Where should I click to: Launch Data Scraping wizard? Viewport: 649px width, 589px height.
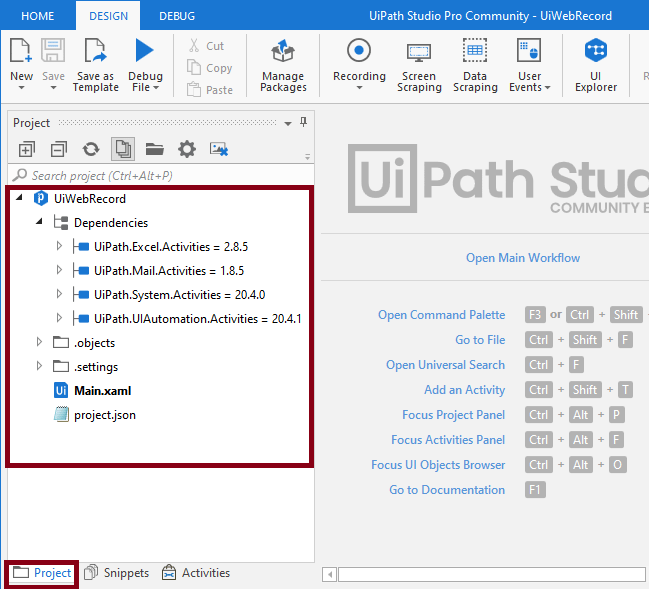(475, 65)
